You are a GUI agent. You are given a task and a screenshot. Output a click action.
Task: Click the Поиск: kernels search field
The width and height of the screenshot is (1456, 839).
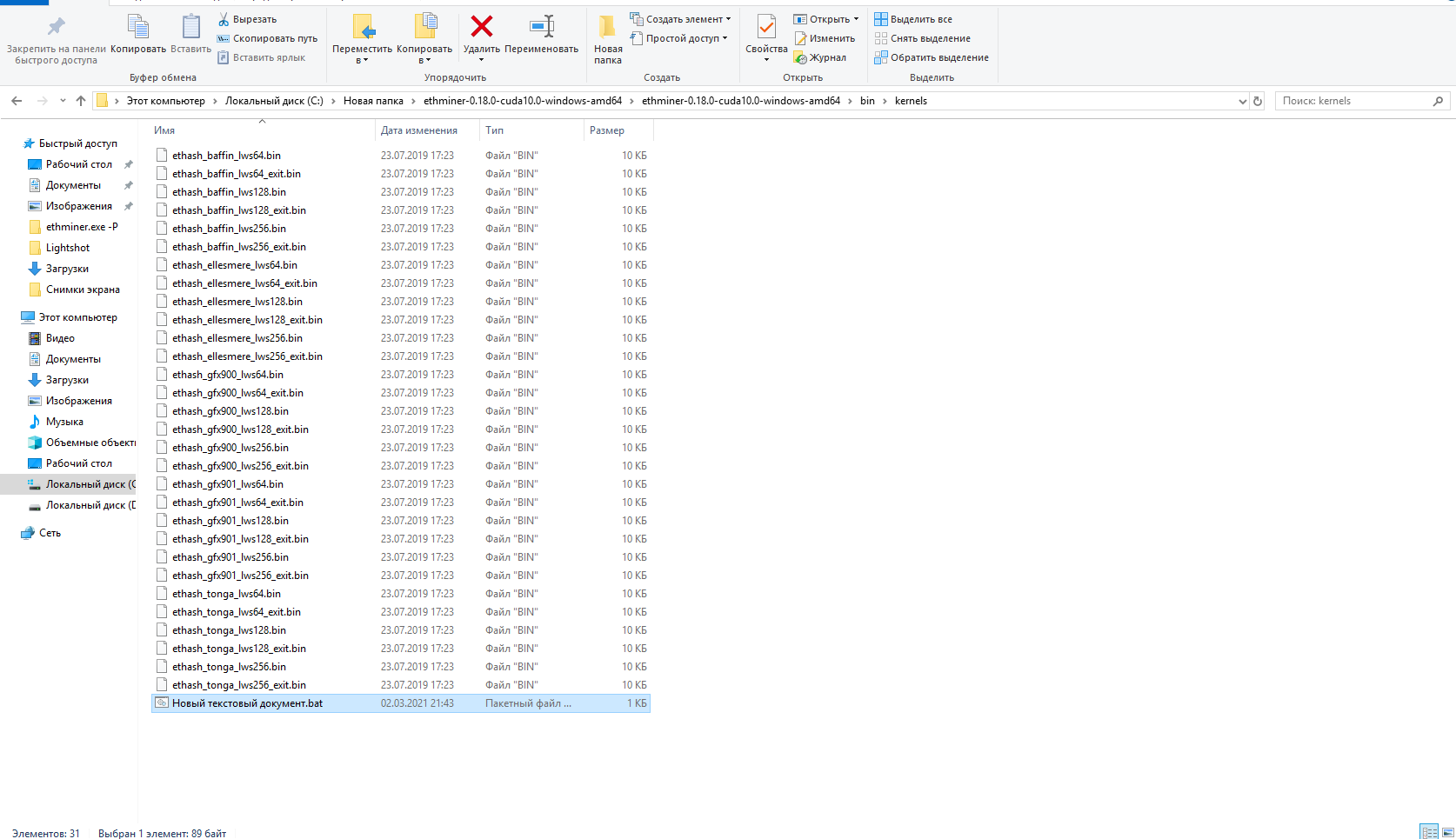point(1362,101)
